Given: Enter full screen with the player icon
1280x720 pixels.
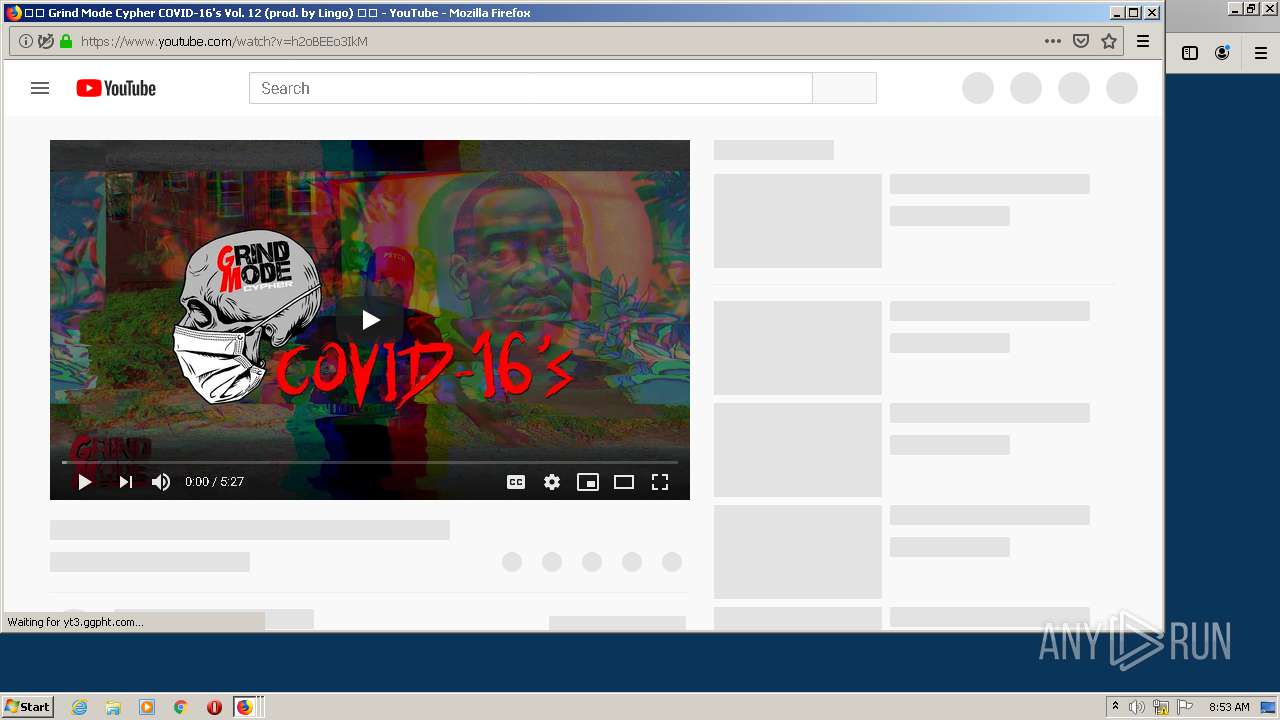Looking at the screenshot, I should (660, 482).
